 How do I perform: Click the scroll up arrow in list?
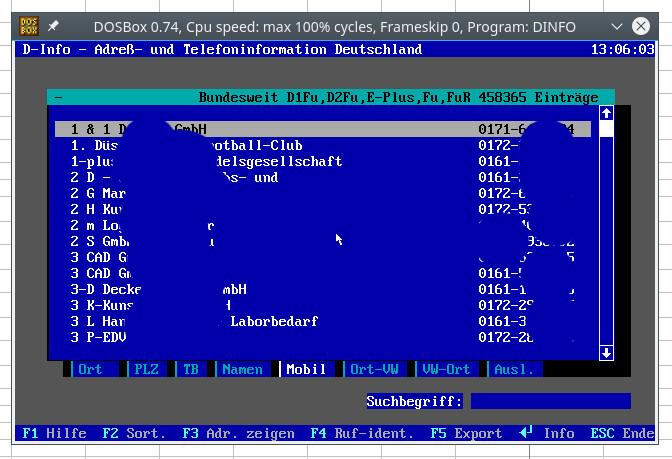pos(606,113)
